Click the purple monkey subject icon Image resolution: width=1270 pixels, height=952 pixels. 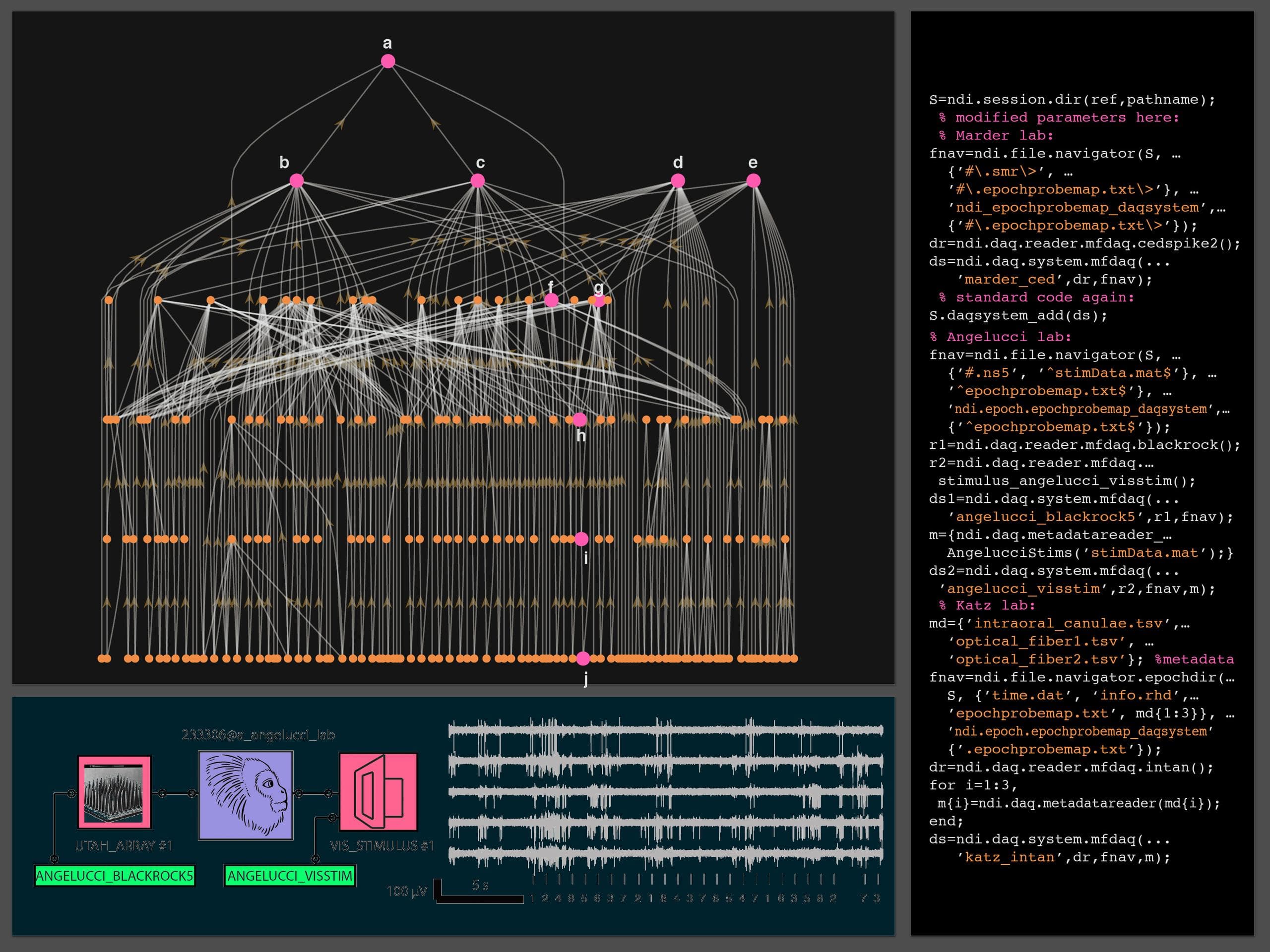pyautogui.click(x=246, y=795)
